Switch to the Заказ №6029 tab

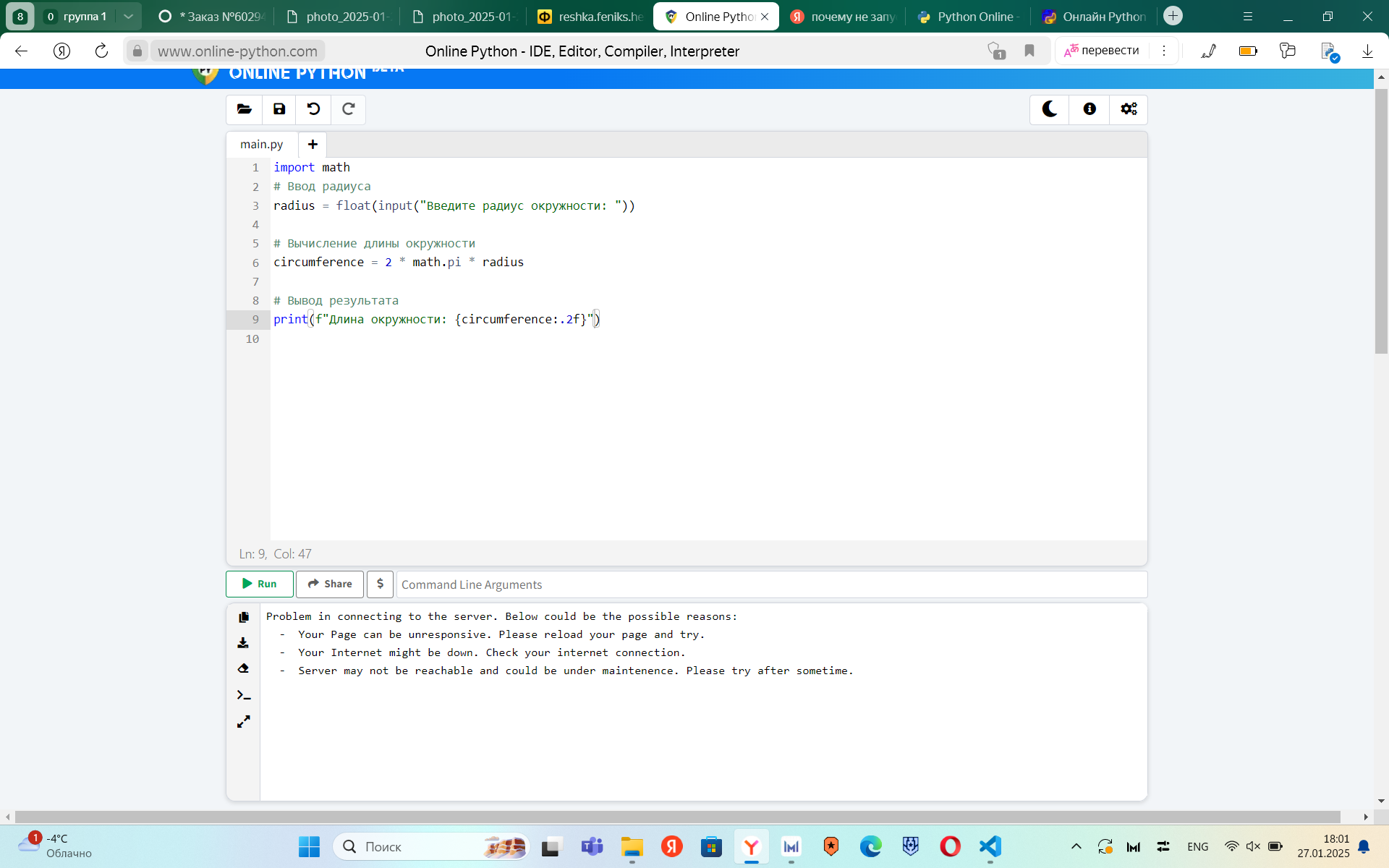pos(212,17)
